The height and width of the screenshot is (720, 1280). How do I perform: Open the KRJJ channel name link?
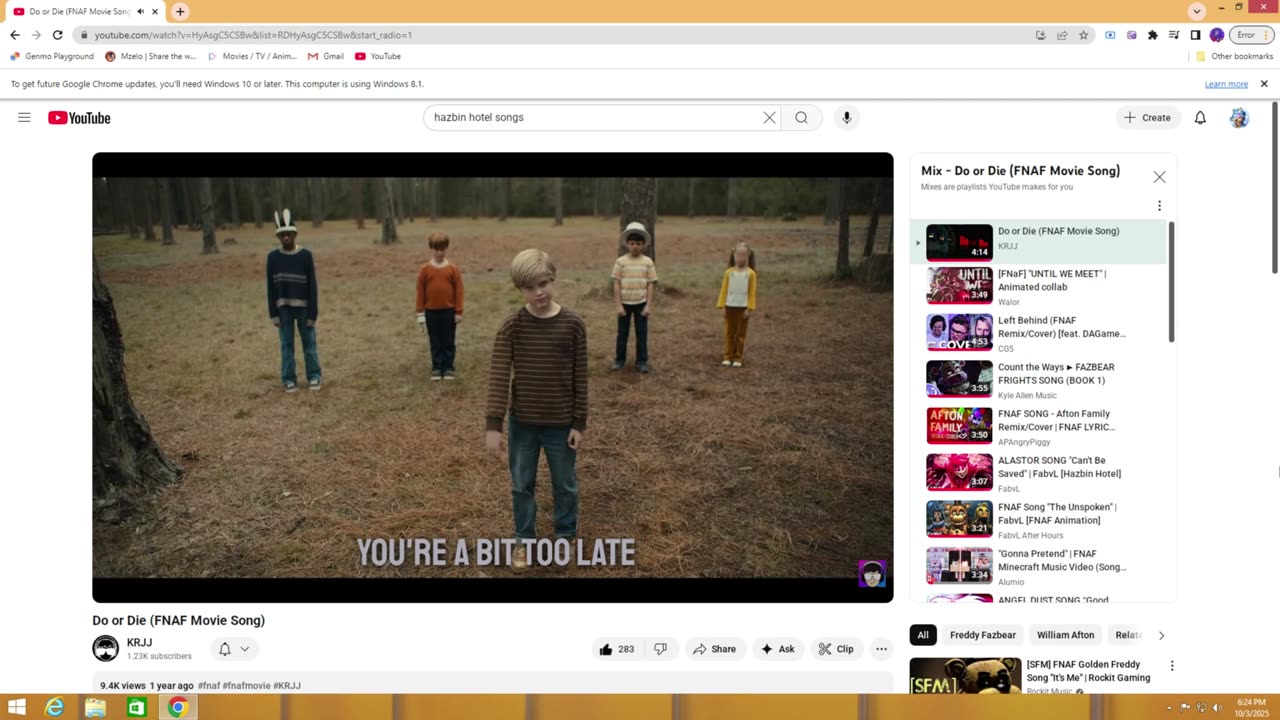point(139,643)
